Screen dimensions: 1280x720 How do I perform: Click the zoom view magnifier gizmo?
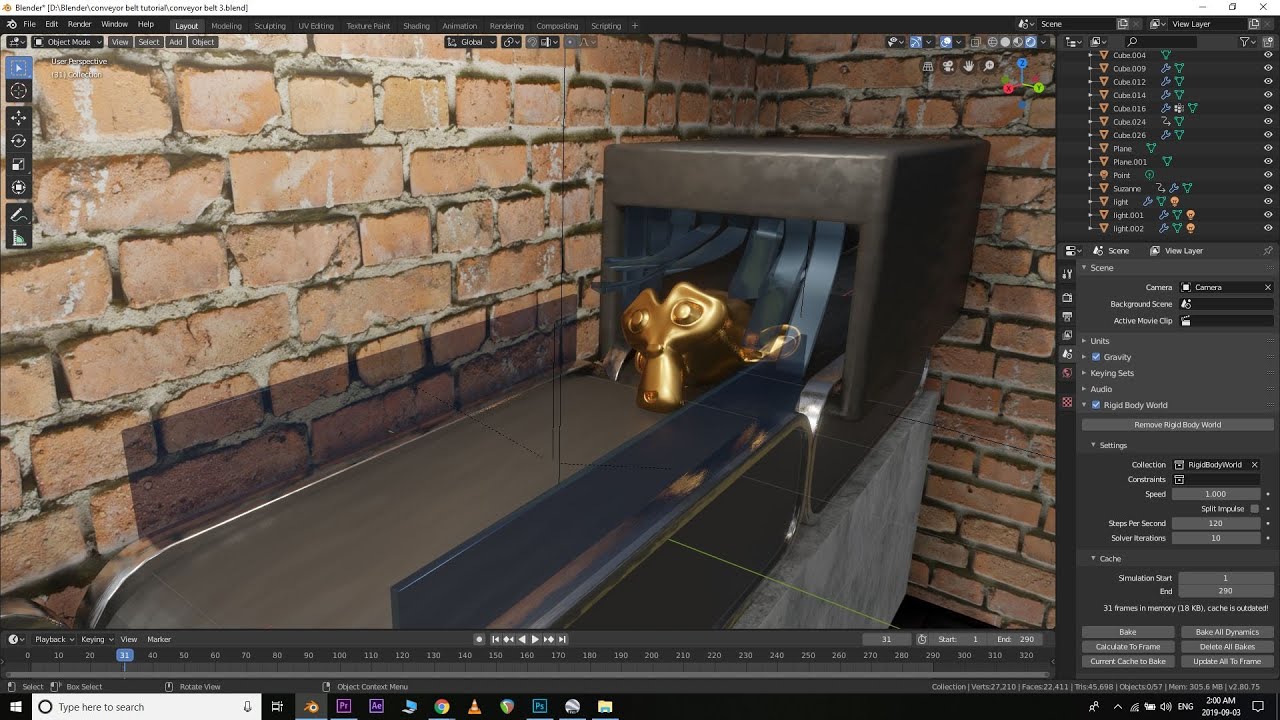coord(990,66)
